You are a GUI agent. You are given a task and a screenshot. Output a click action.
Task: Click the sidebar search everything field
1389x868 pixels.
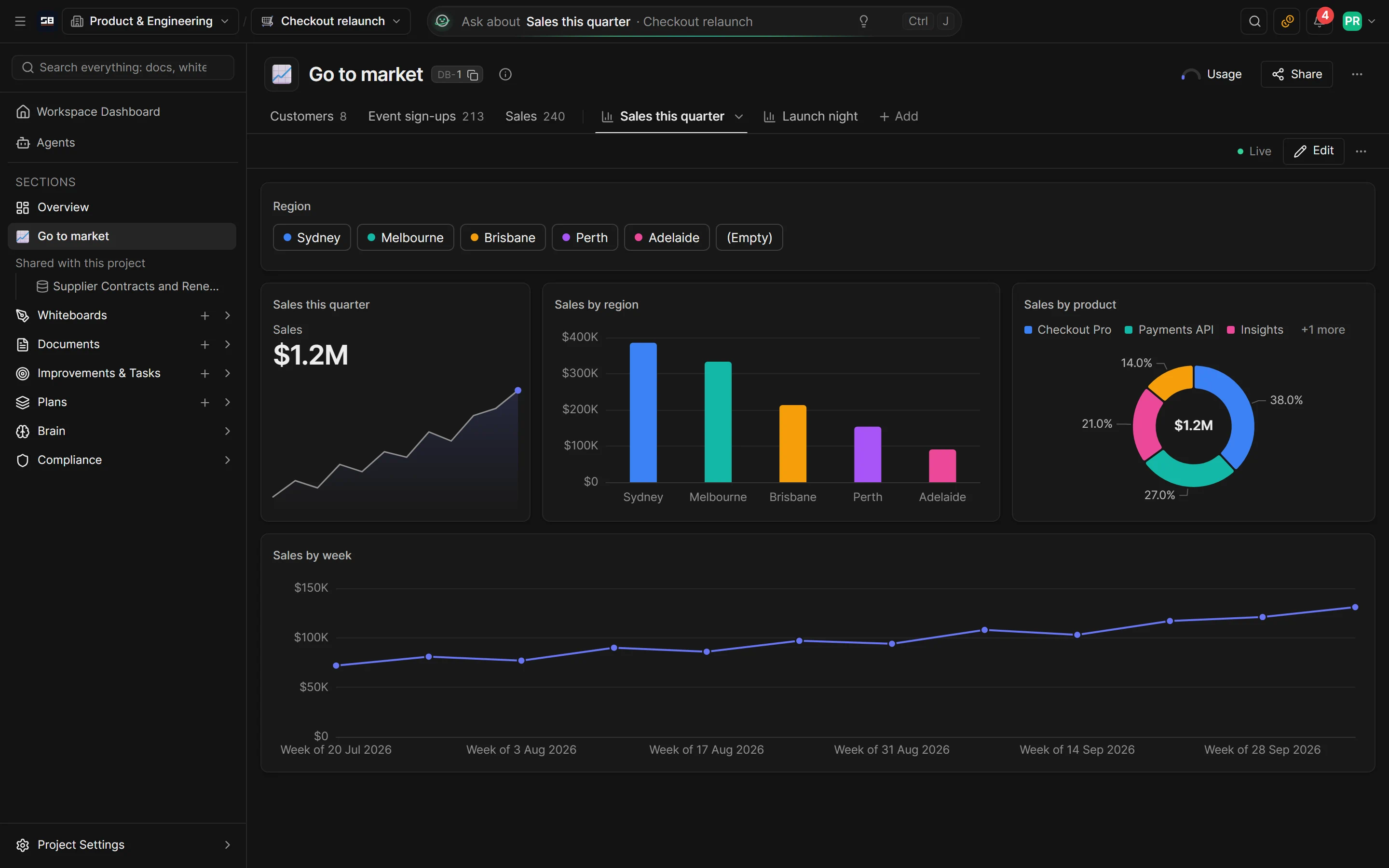point(123,68)
